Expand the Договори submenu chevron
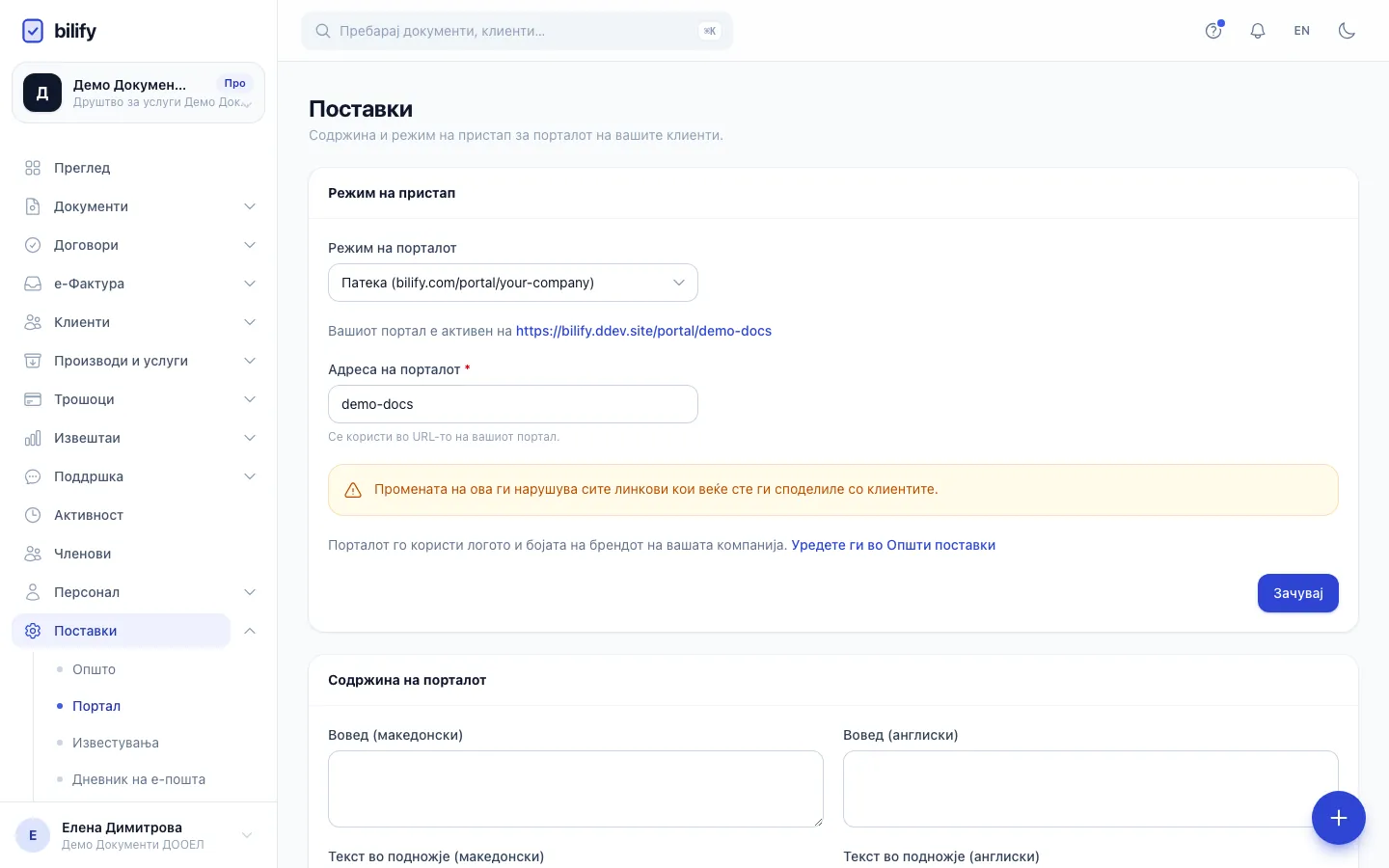 tap(250, 245)
